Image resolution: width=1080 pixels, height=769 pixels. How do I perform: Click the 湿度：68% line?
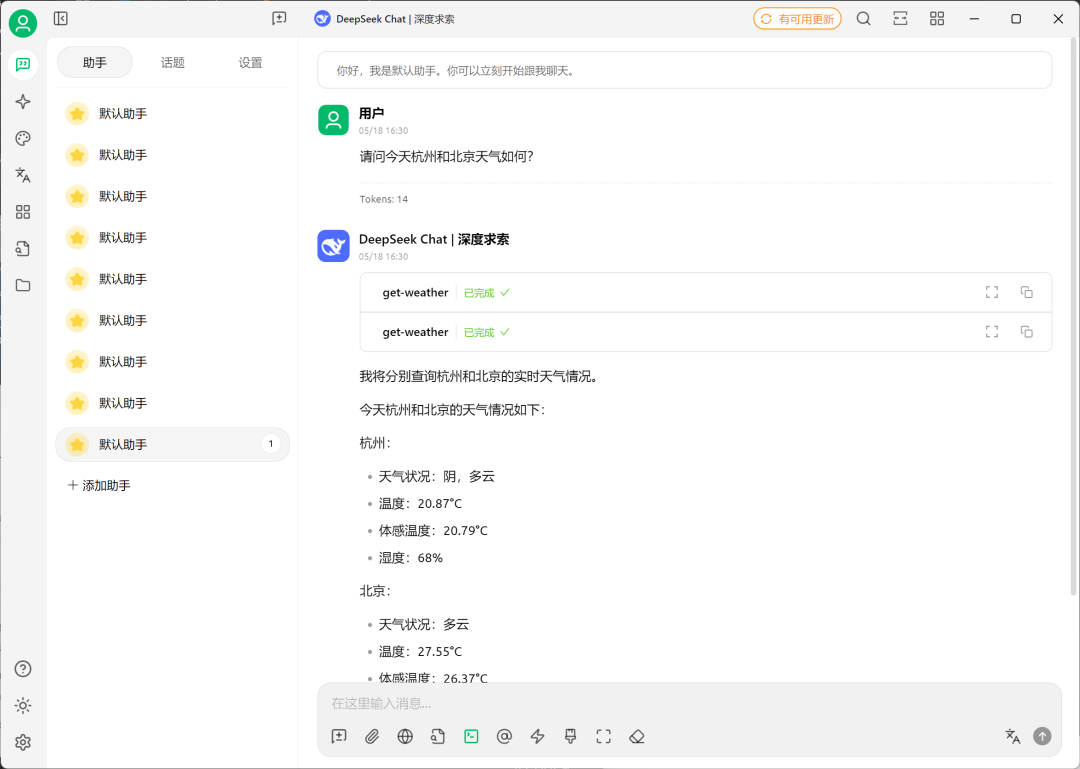411,558
